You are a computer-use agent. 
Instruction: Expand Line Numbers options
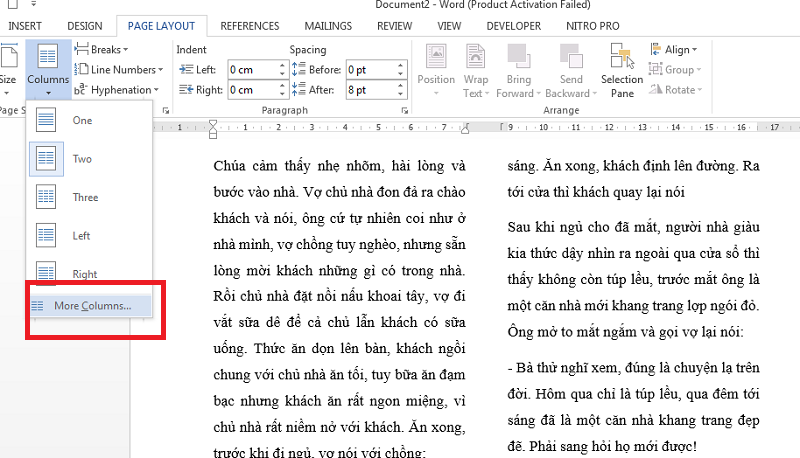click(118, 69)
